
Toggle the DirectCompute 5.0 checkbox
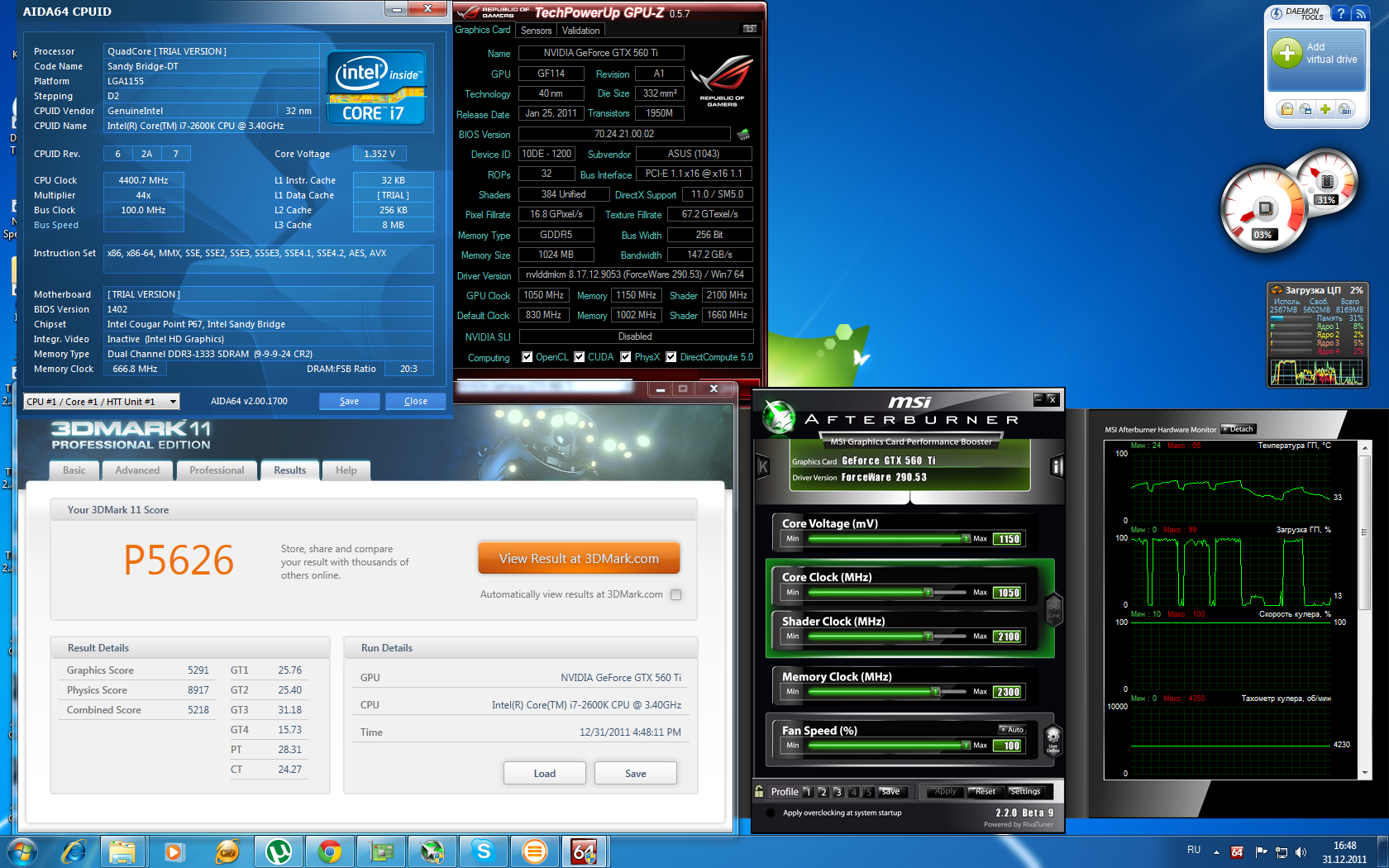pyautogui.click(x=671, y=357)
